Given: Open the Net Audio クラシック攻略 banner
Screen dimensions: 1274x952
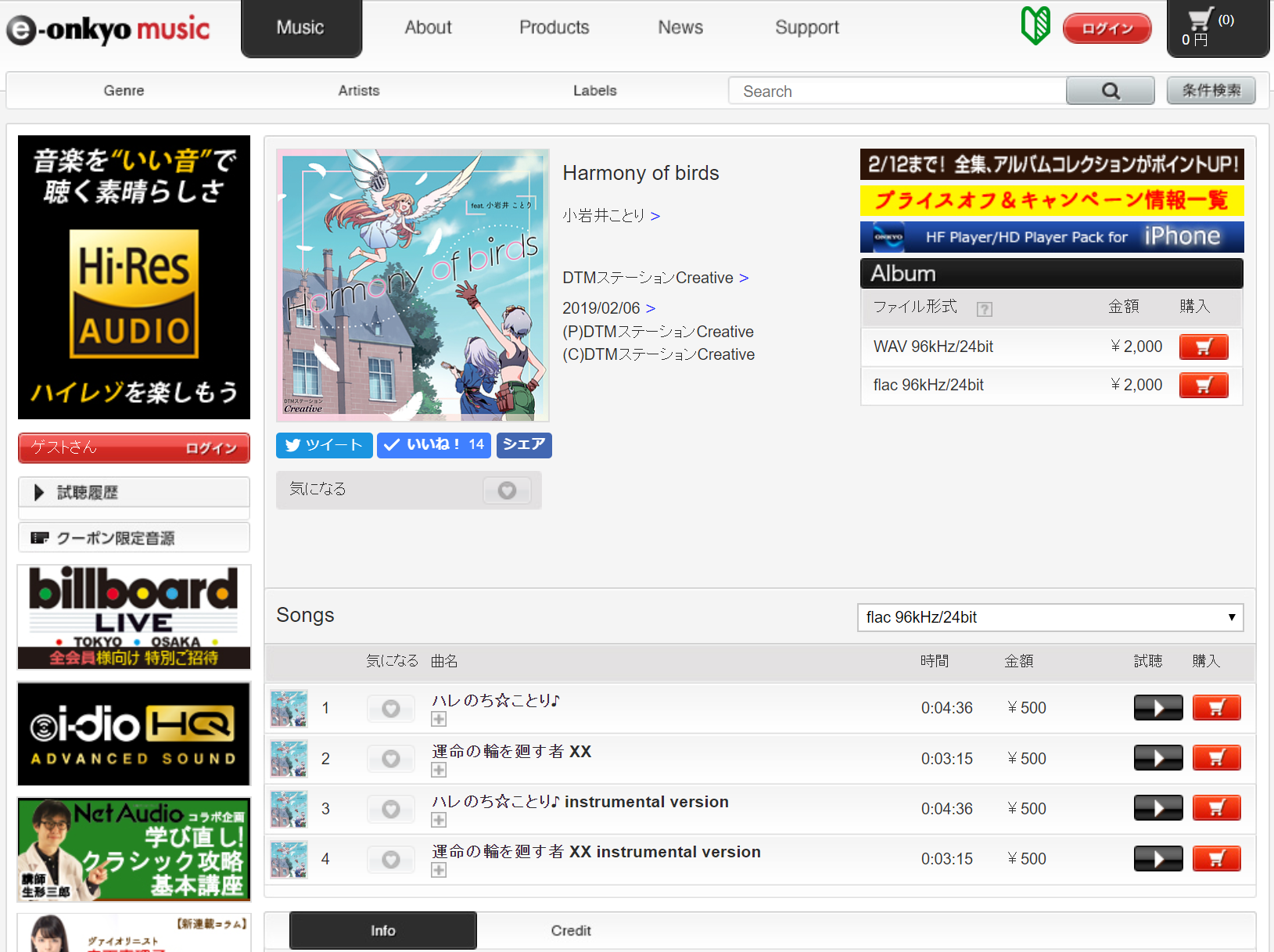Looking at the screenshot, I should click(x=134, y=850).
